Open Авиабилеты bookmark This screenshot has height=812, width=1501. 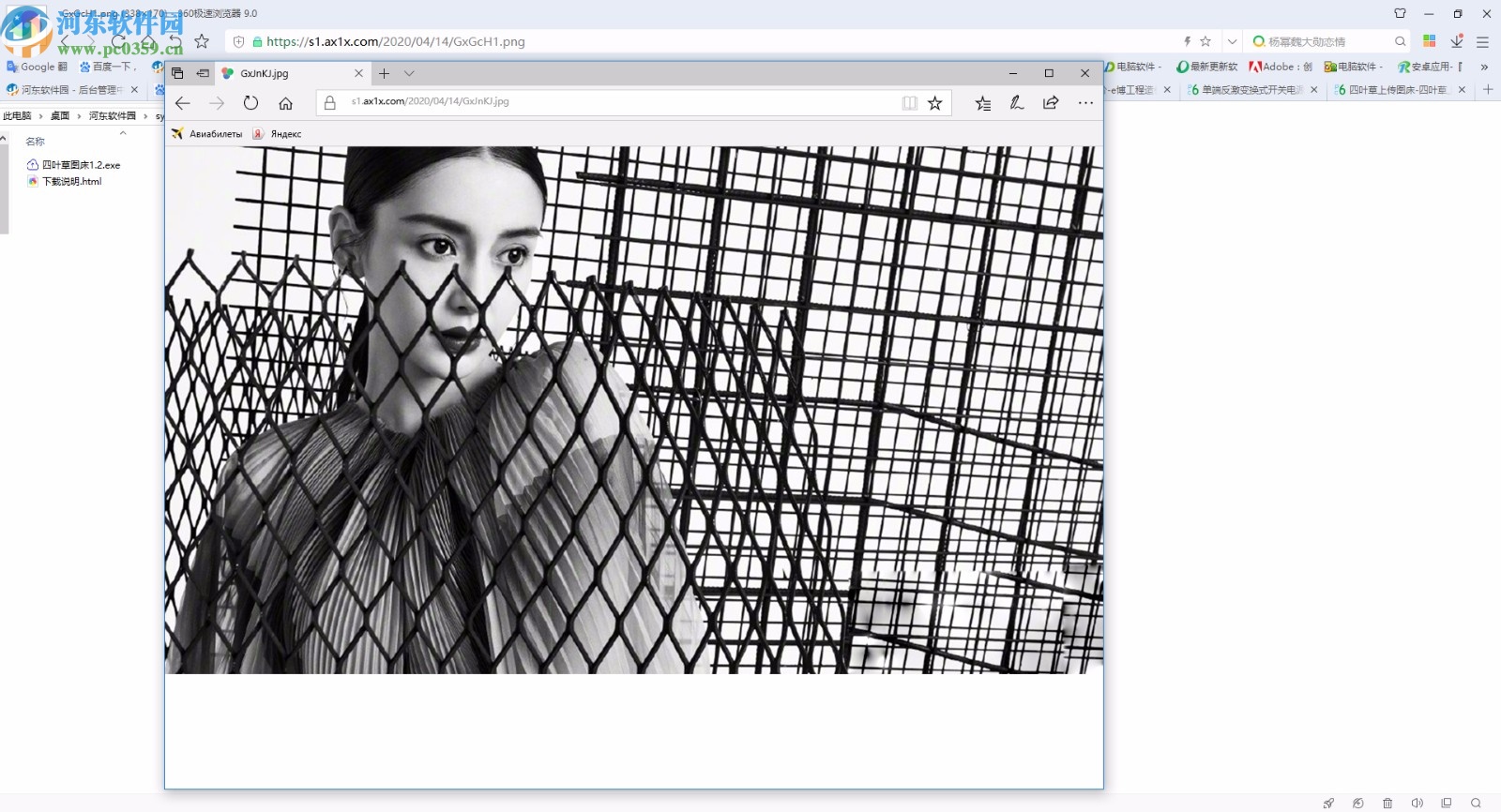click(x=207, y=134)
